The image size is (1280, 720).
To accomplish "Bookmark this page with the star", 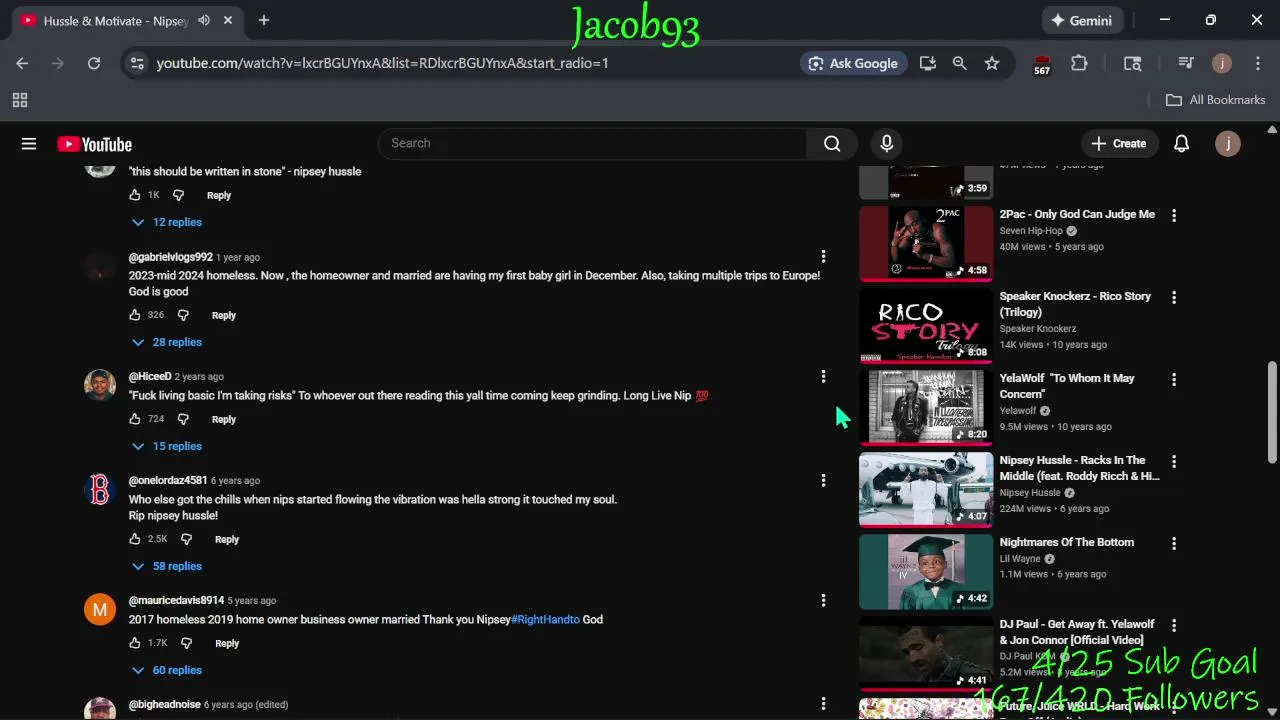I will pyautogui.click(x=991, y=63).
